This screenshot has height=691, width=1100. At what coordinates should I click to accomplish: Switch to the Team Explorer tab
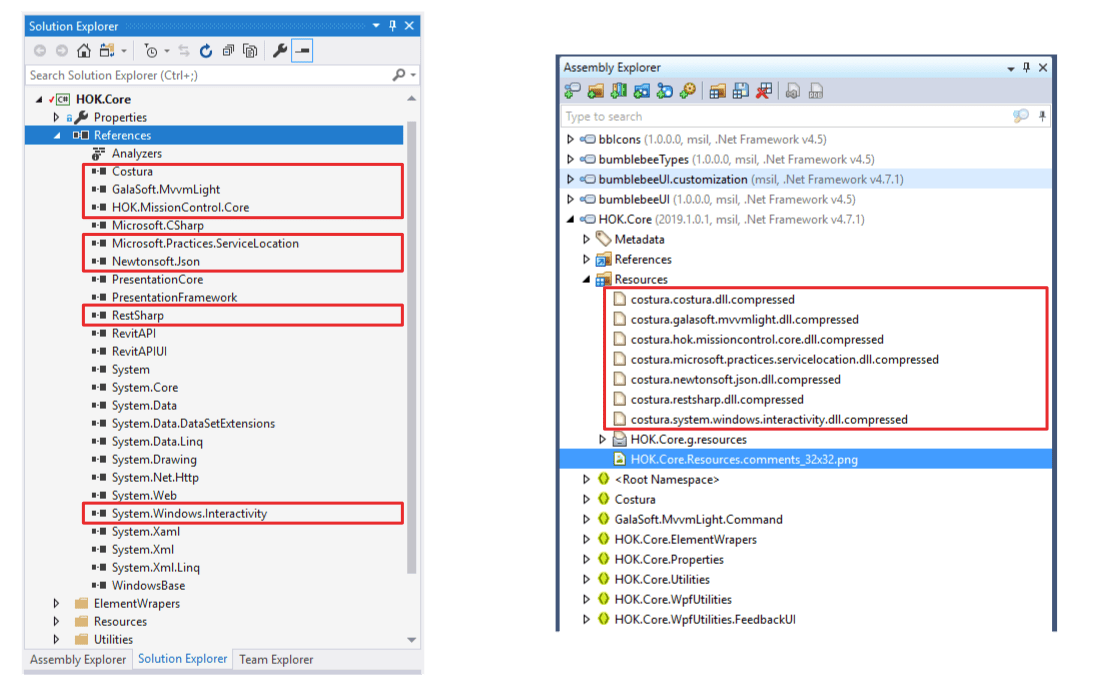(x=276, y=659)
